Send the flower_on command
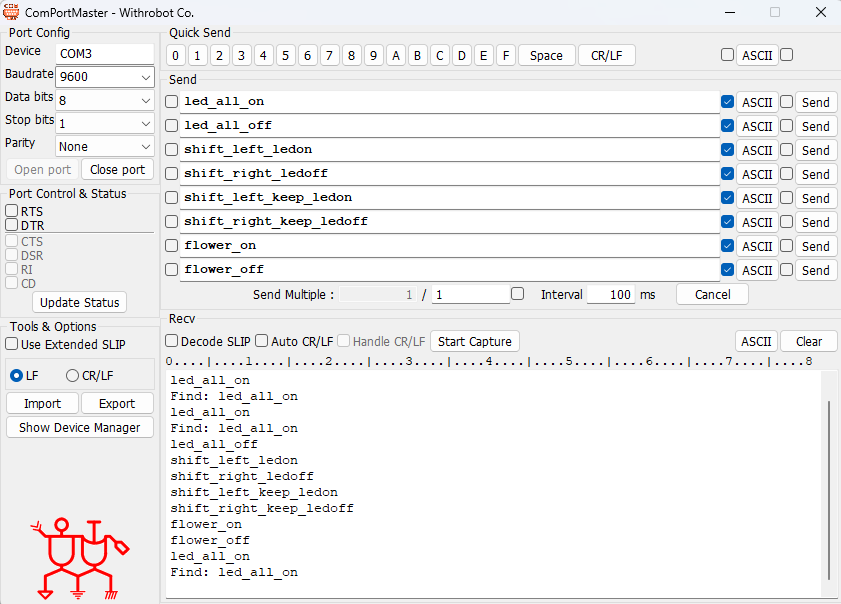Screen dimensions: 841x604 pos(816,246)
